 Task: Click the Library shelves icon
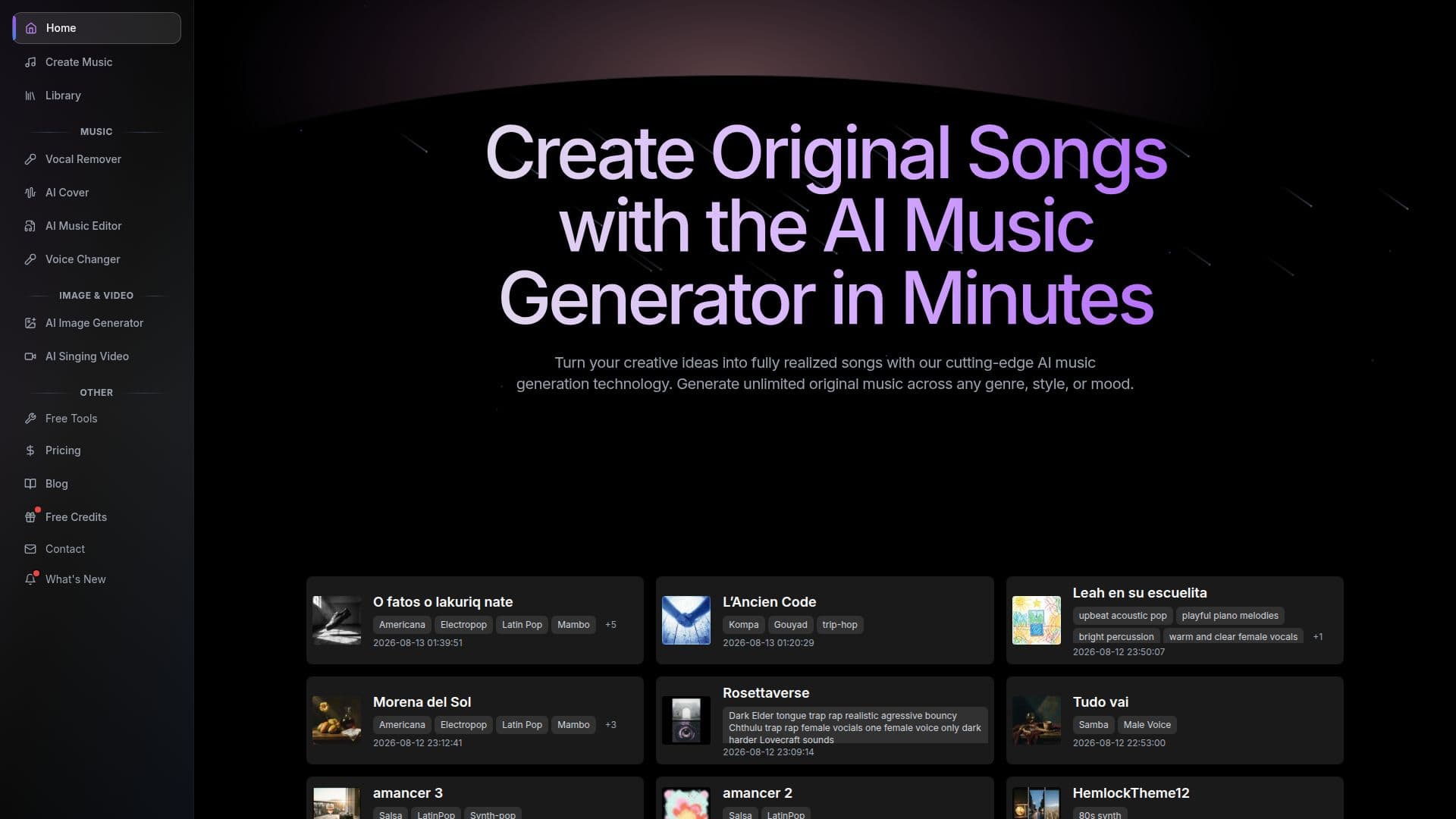[x=30, y=96]
